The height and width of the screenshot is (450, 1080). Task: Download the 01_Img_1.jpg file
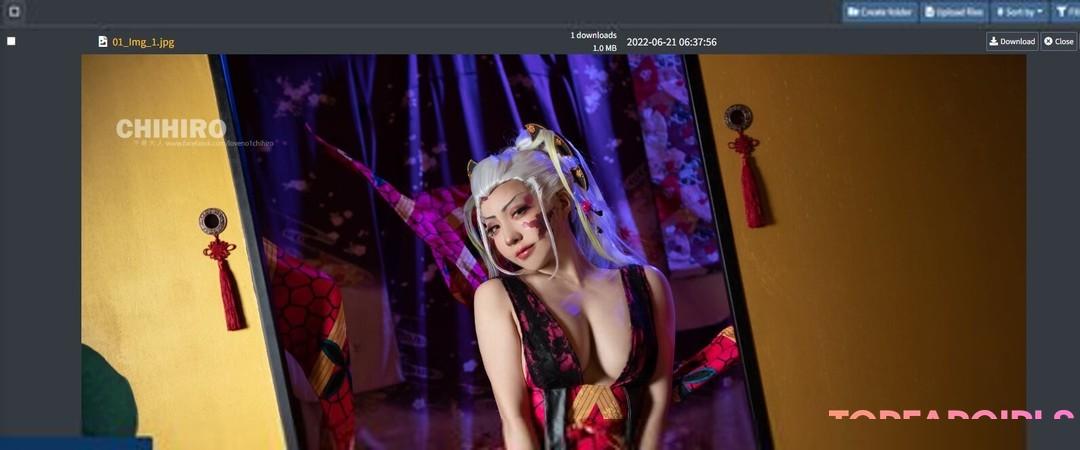1012,41
